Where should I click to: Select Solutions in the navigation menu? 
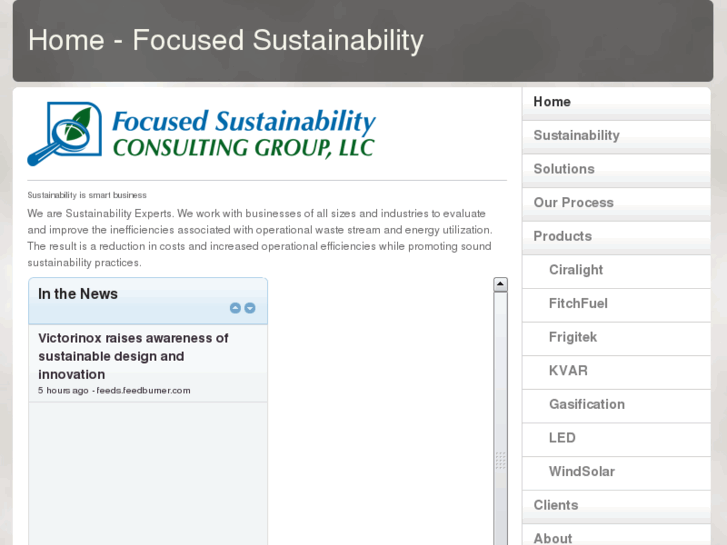(x=564, y=169)
